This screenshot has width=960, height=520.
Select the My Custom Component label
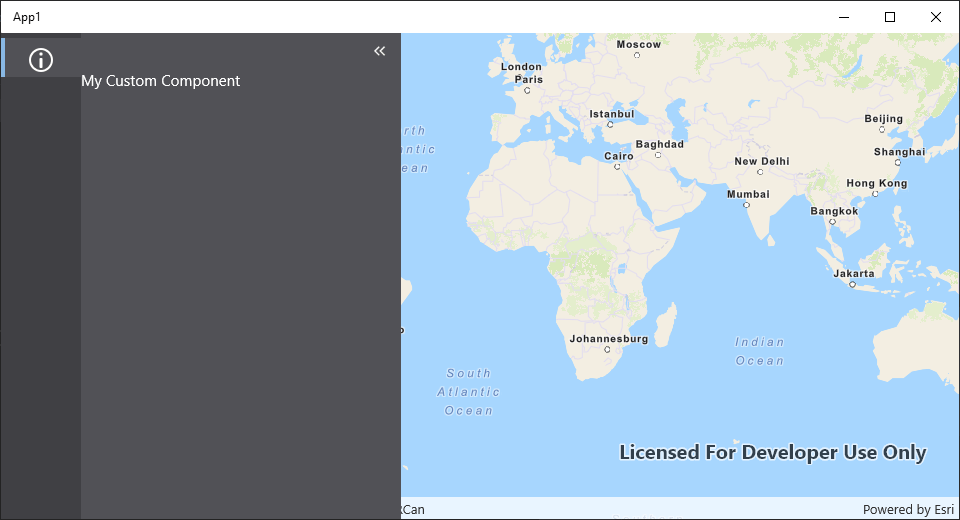pos(160,81)
